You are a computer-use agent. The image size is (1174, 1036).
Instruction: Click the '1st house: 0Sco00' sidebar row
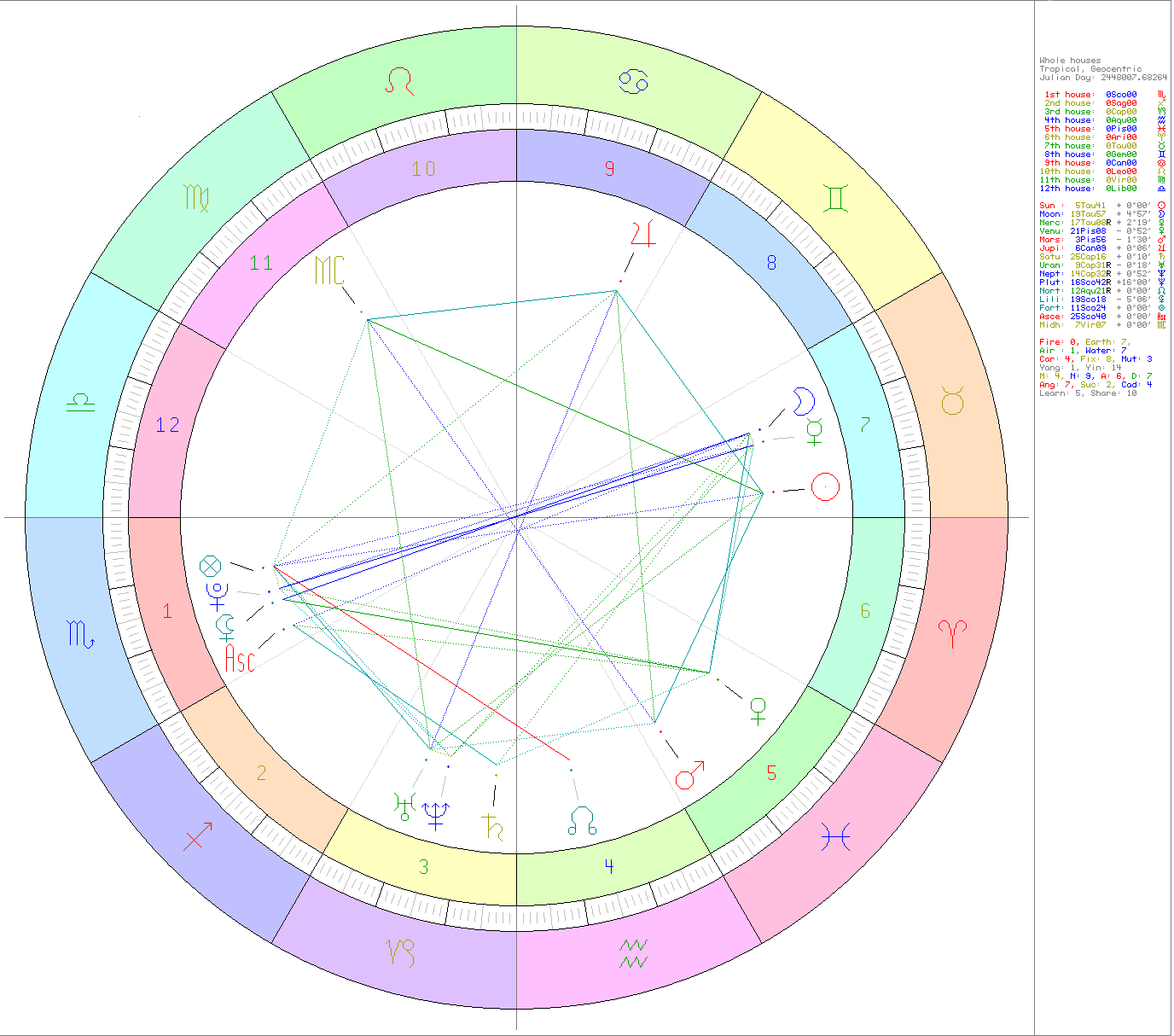point(1103,95)
